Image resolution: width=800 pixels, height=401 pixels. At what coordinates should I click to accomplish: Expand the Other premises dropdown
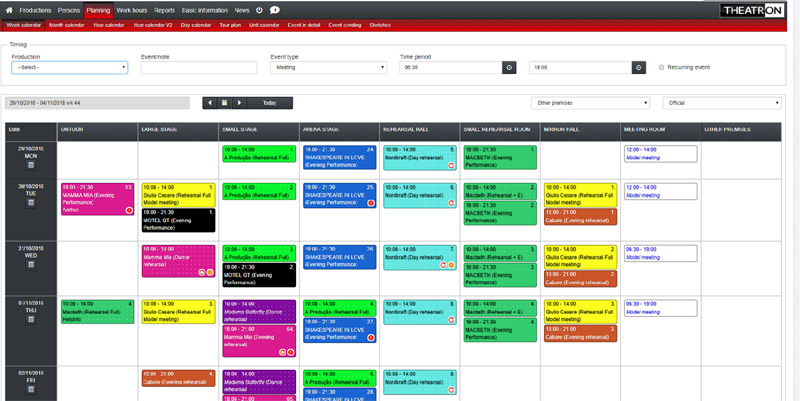coord(593,103)
